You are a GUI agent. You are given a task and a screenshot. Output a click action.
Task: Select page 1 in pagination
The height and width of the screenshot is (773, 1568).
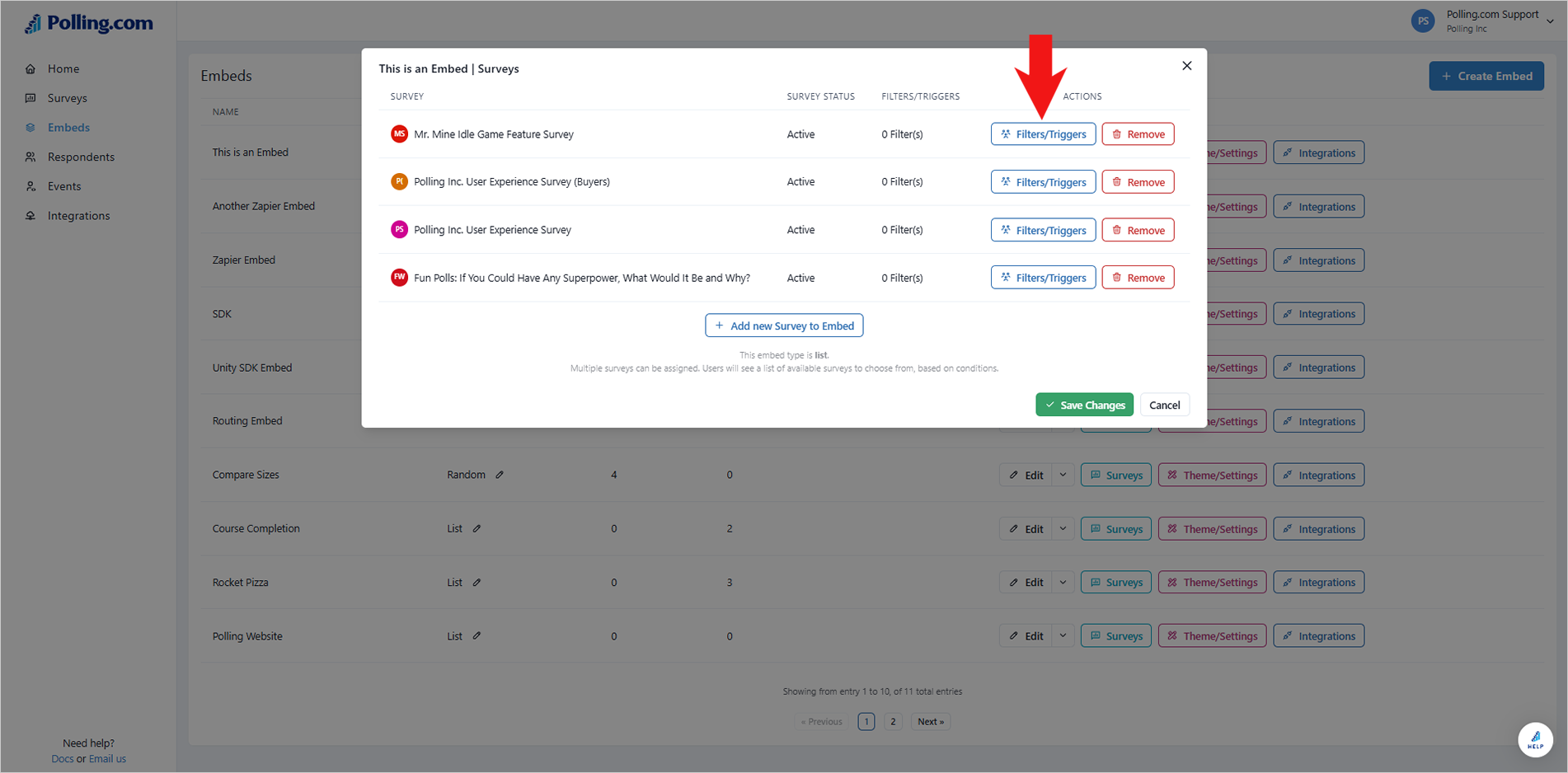coord(866,722)
